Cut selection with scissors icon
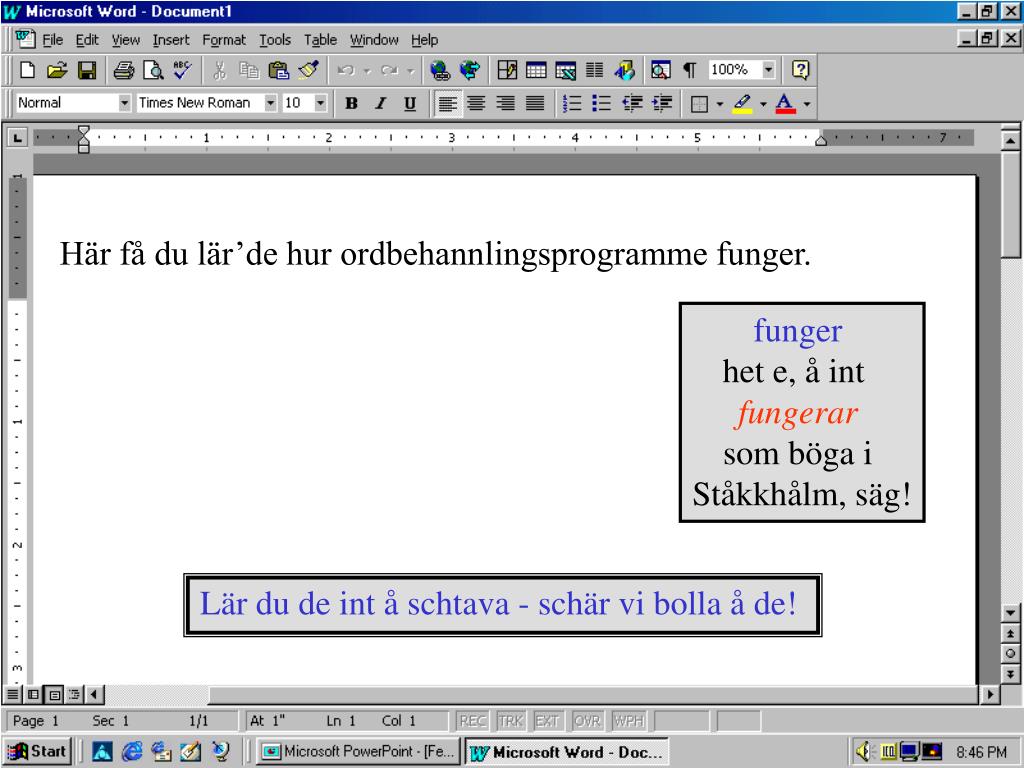This screenshot has width=1024, height=768. [x=219, y=69]
